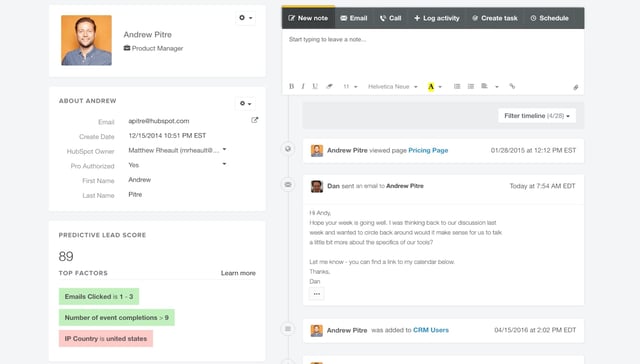Open the About Andrew settings gear dropdown
Image resolution: width=640 pixels, height=364 pixels.
245,104
